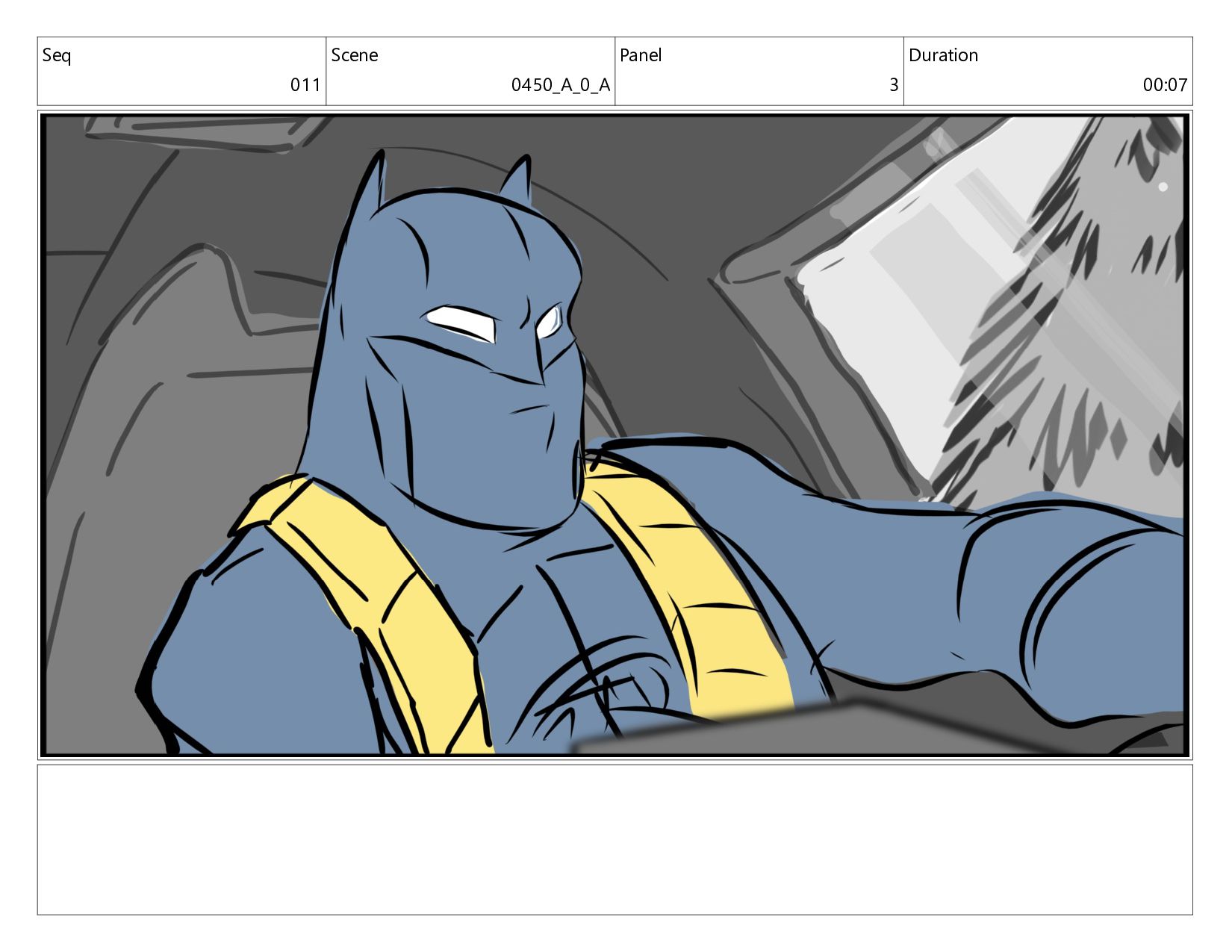
Task: Click the masked character's left white eye
Action: tap(462, 323)
